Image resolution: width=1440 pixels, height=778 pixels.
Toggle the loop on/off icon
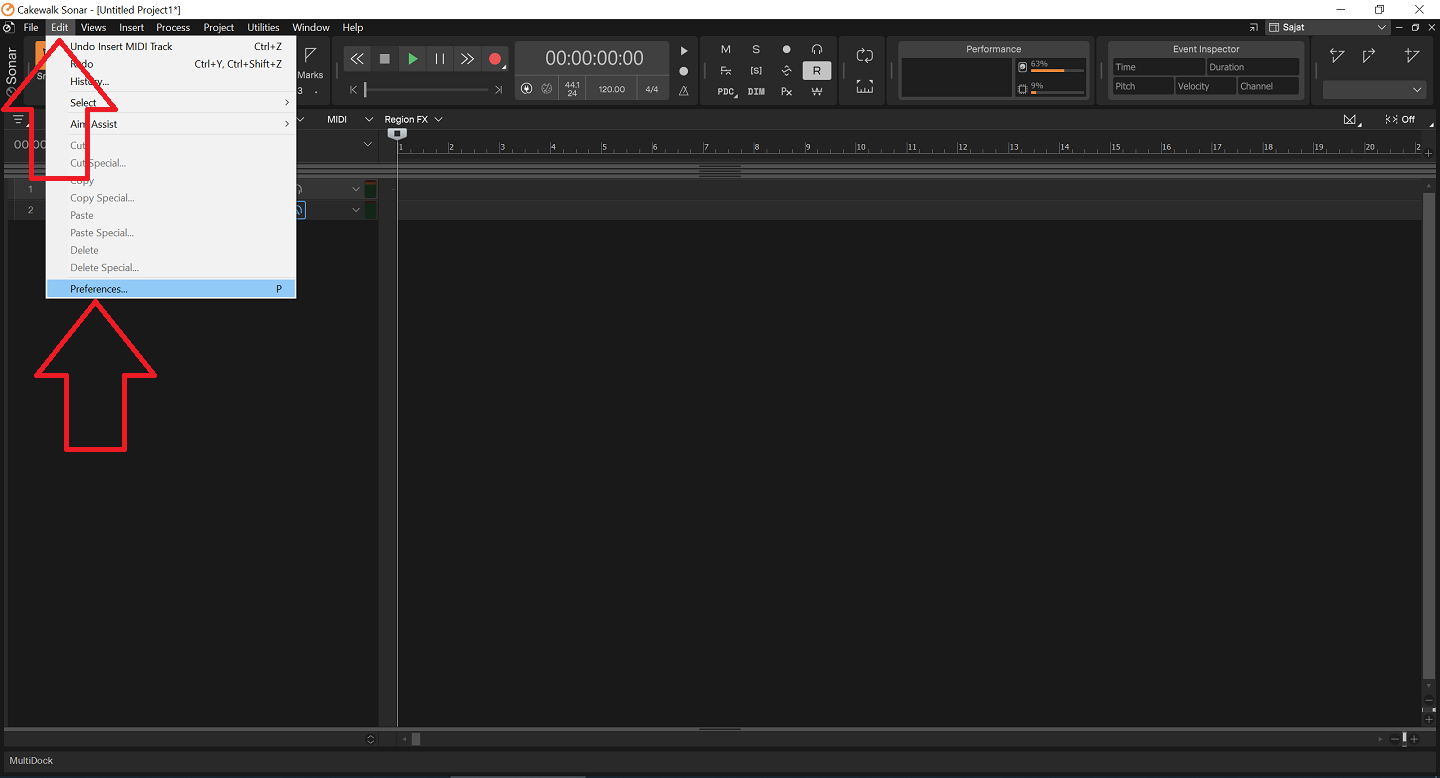865,56
